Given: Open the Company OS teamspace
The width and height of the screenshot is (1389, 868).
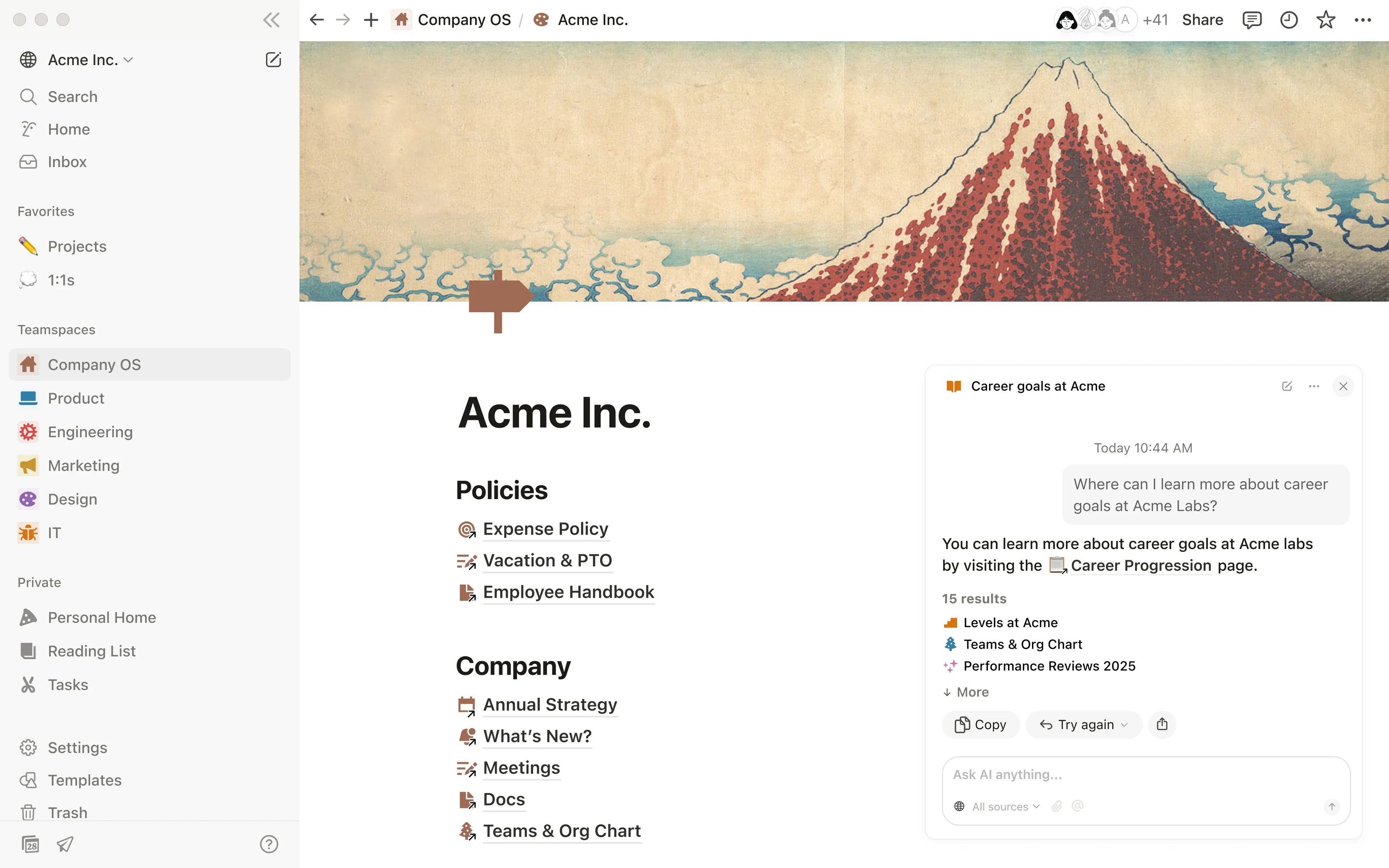Looking at the screenshot, I should point(95,364).
